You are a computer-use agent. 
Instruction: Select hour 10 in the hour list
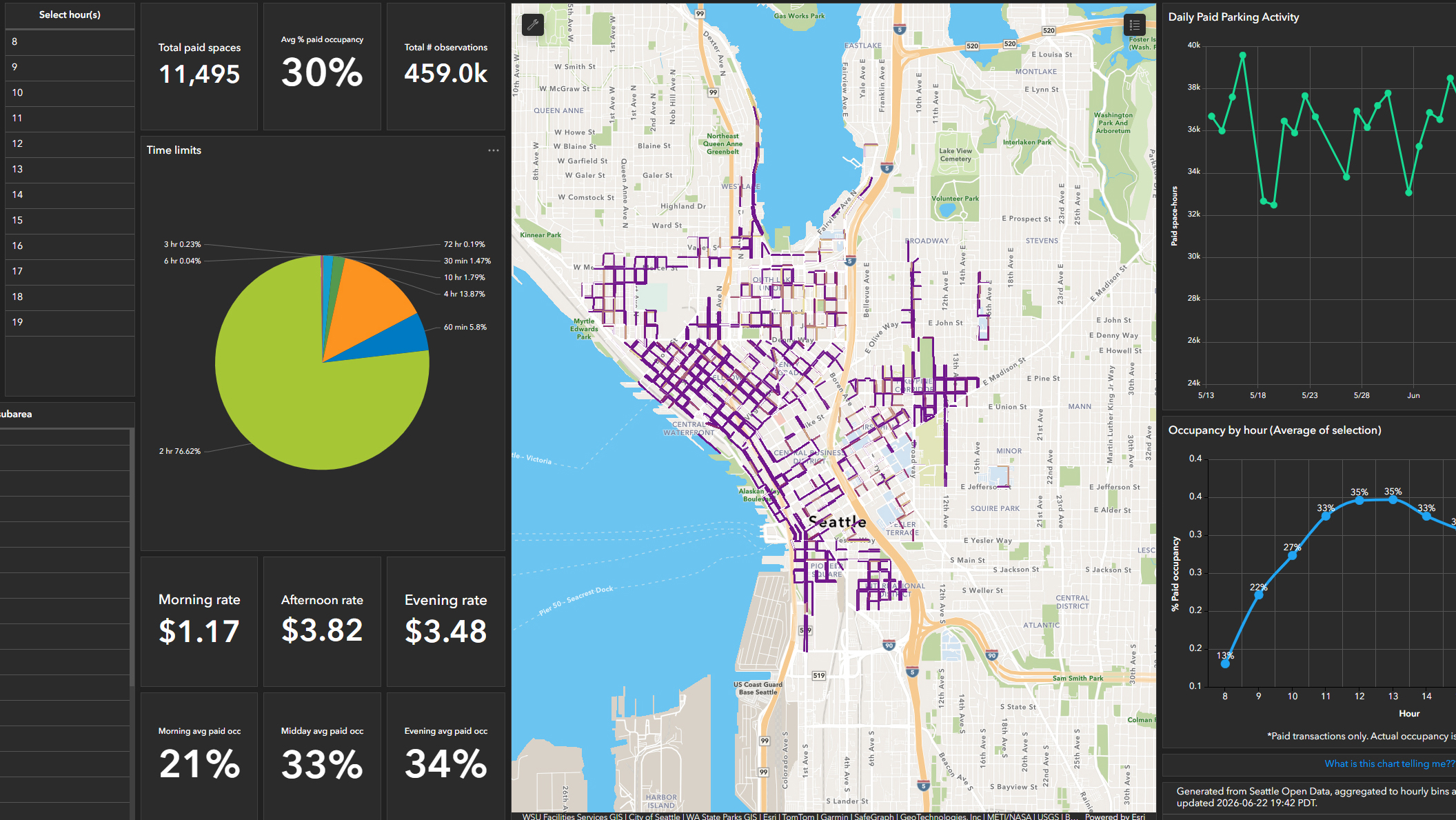pyautogui.click(x=70, y=93)
